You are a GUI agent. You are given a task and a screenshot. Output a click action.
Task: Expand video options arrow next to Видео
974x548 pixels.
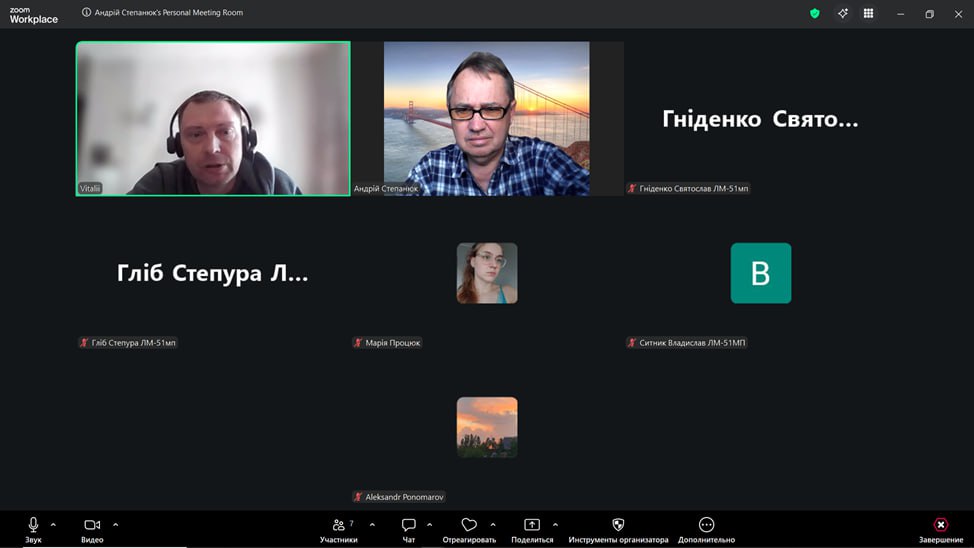116,525
